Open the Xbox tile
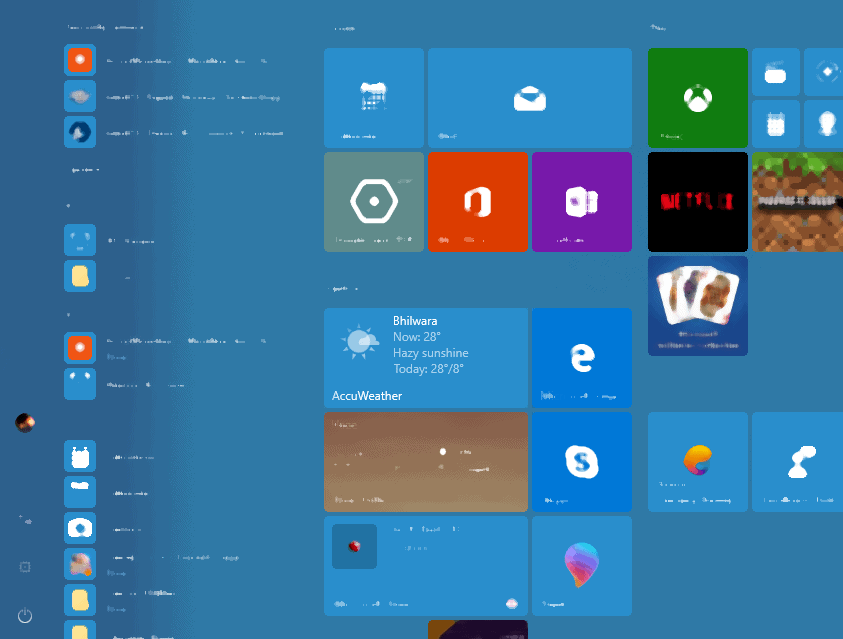The image size is (843, 639). (x=697, y=98)
